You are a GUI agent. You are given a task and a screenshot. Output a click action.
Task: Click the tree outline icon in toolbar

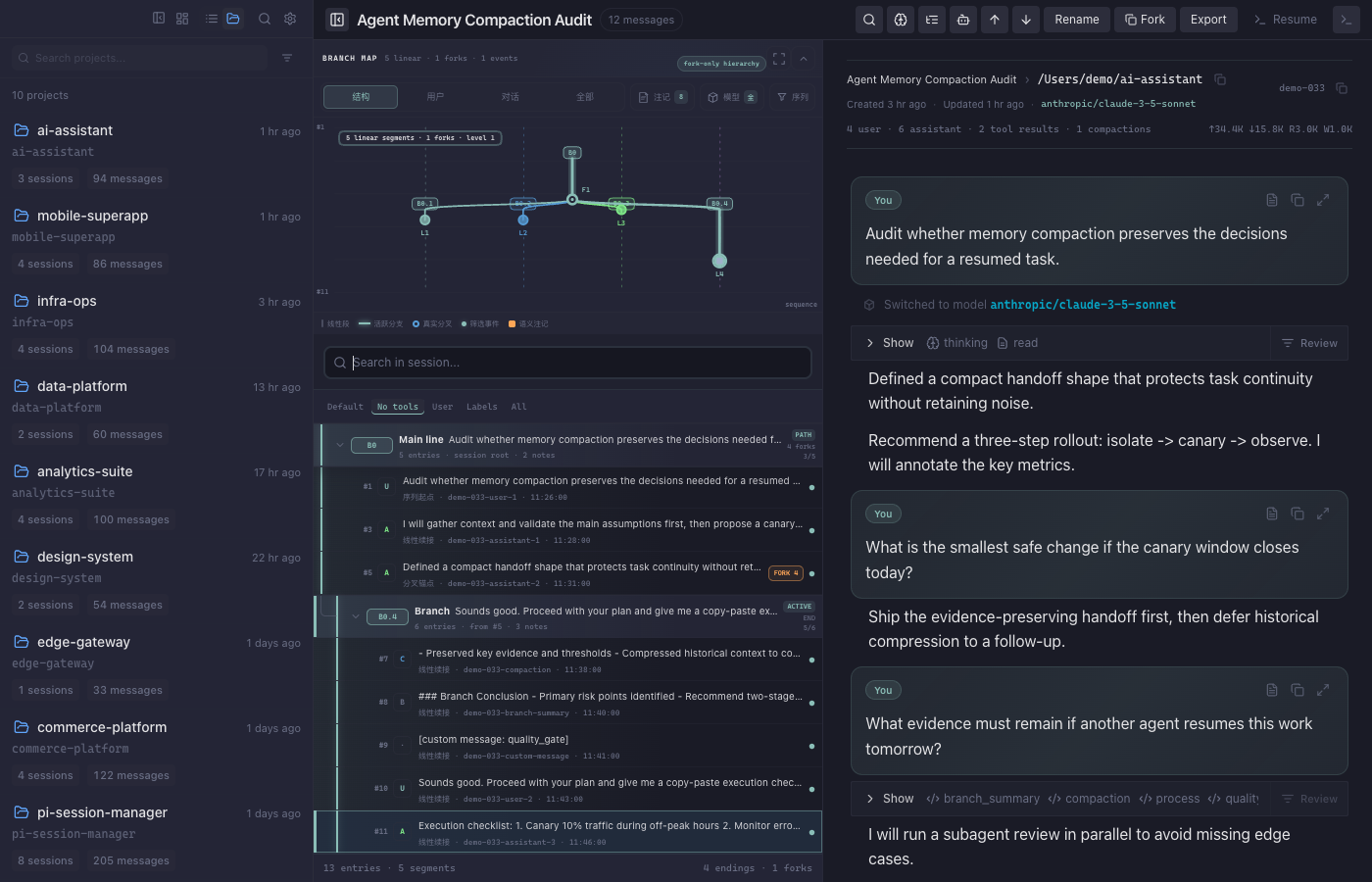tap(932, 20)
